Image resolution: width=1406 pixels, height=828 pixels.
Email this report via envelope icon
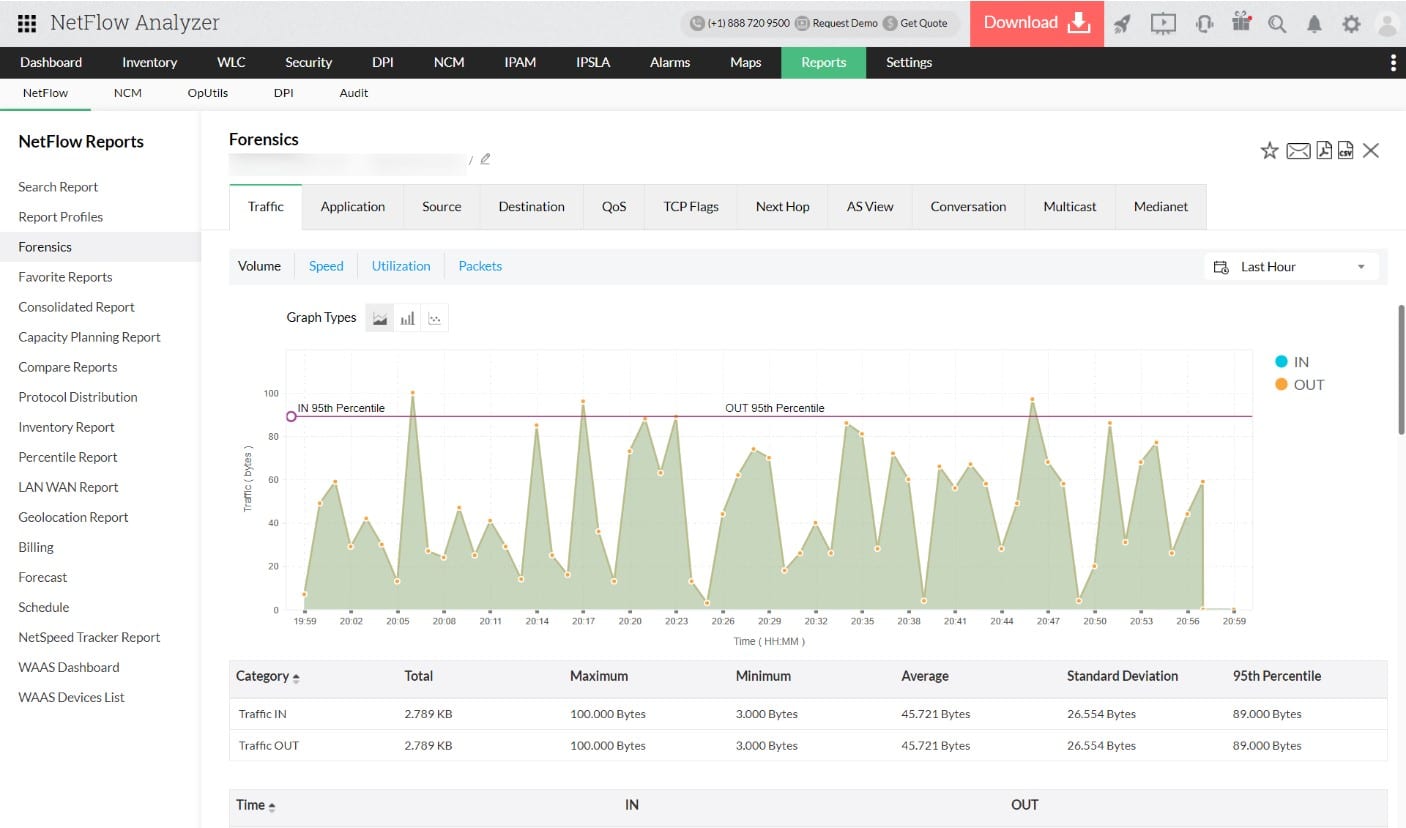[1298, 151]
